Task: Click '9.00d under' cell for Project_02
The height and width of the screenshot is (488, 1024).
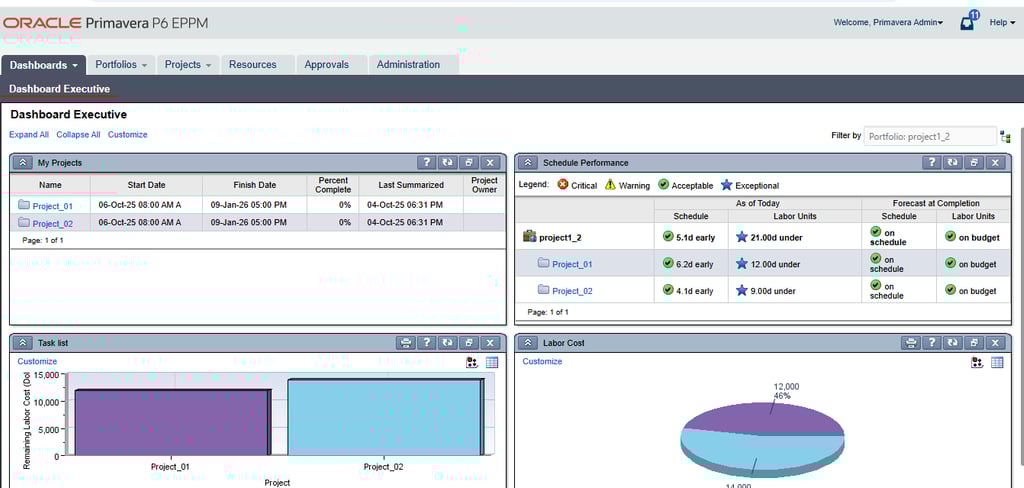Action: click(x=795, y=291)
